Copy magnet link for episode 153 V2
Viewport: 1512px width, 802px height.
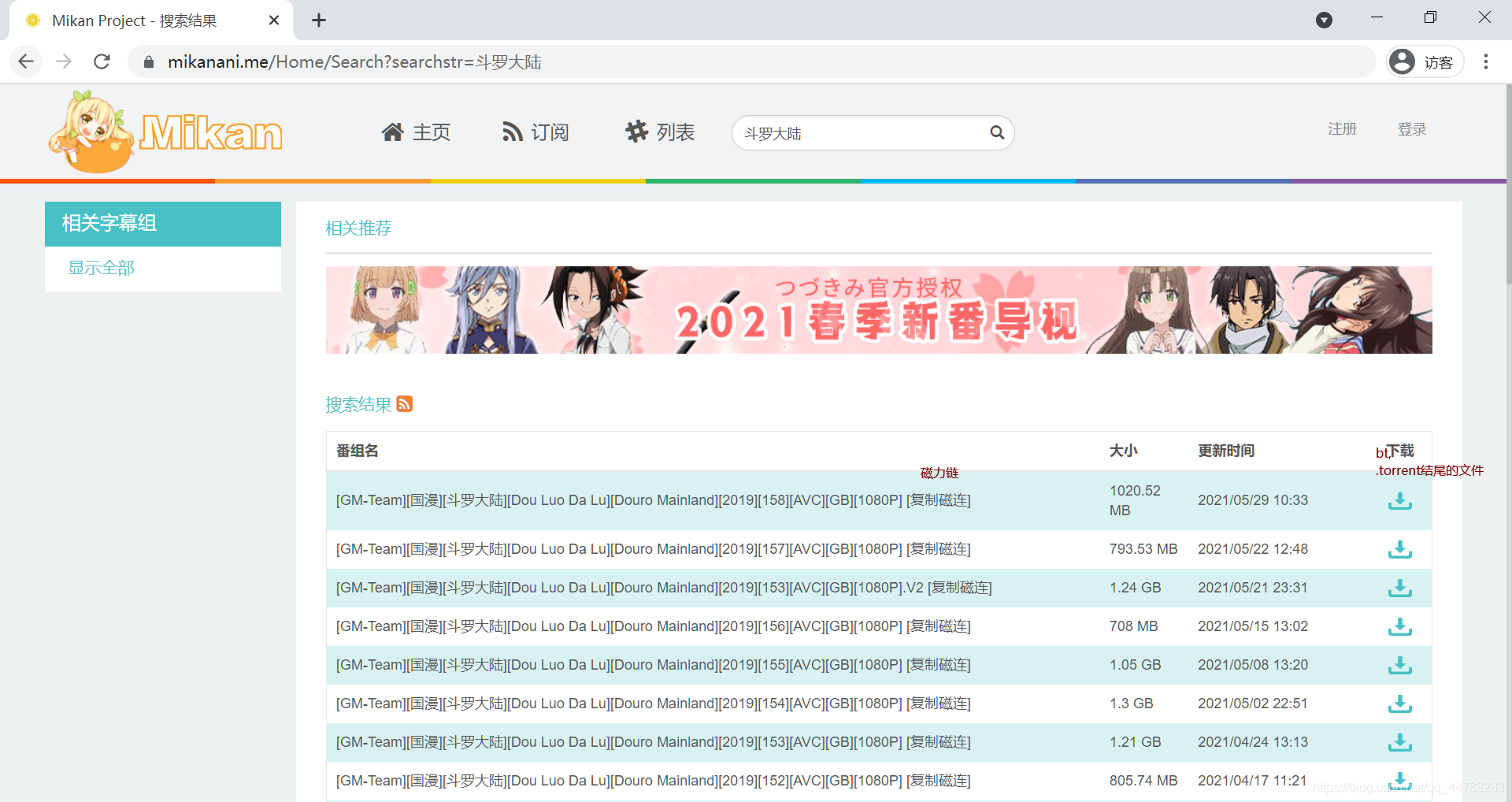coord(959,588)
